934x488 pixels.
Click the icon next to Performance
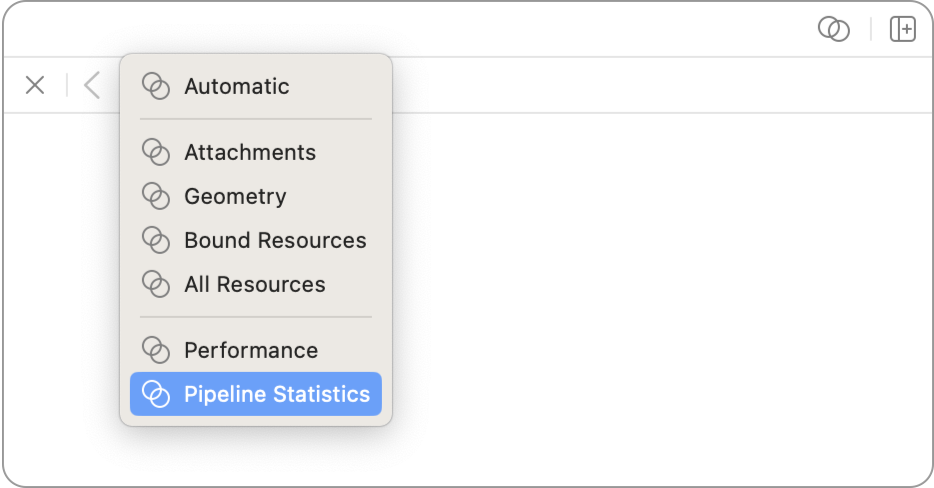click(155, 350)
